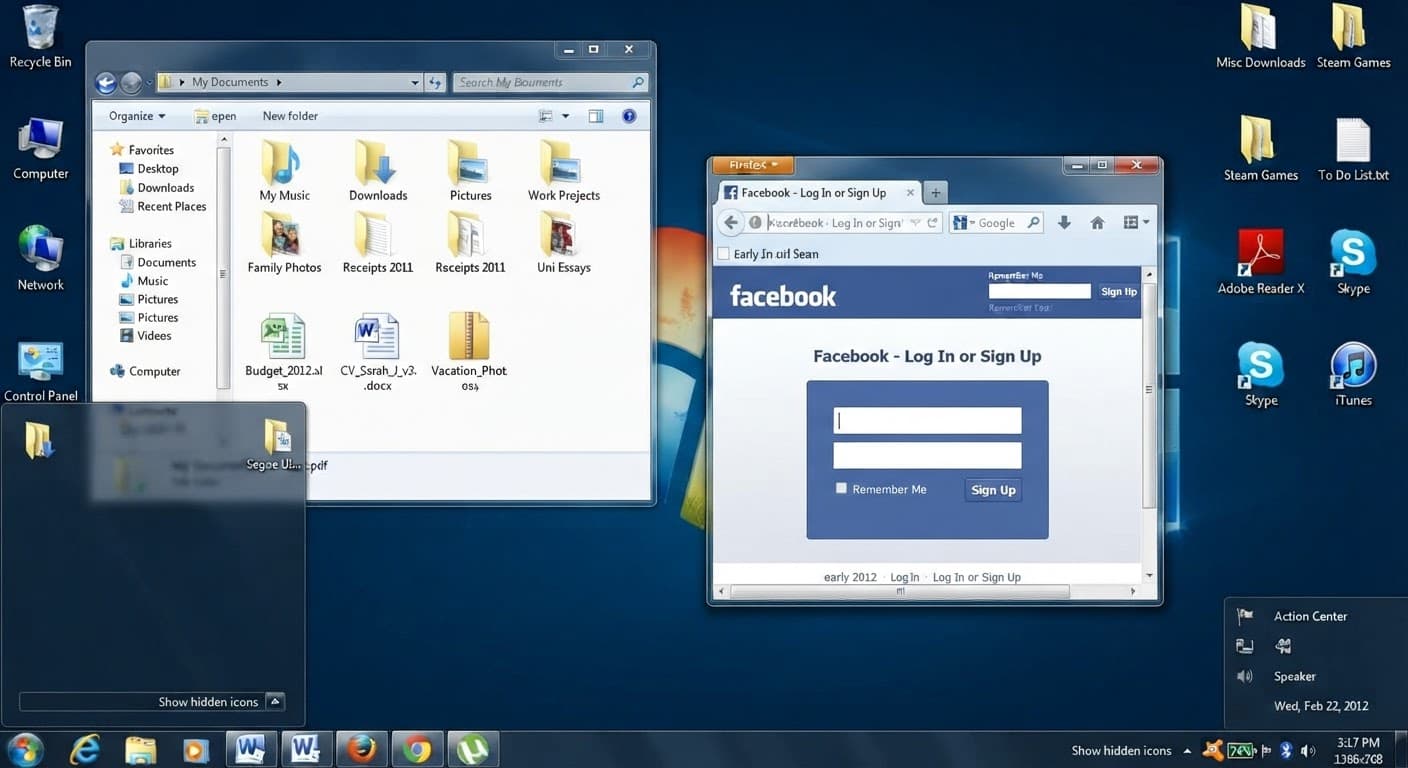Open the Windows Start orb

(25, 749)
